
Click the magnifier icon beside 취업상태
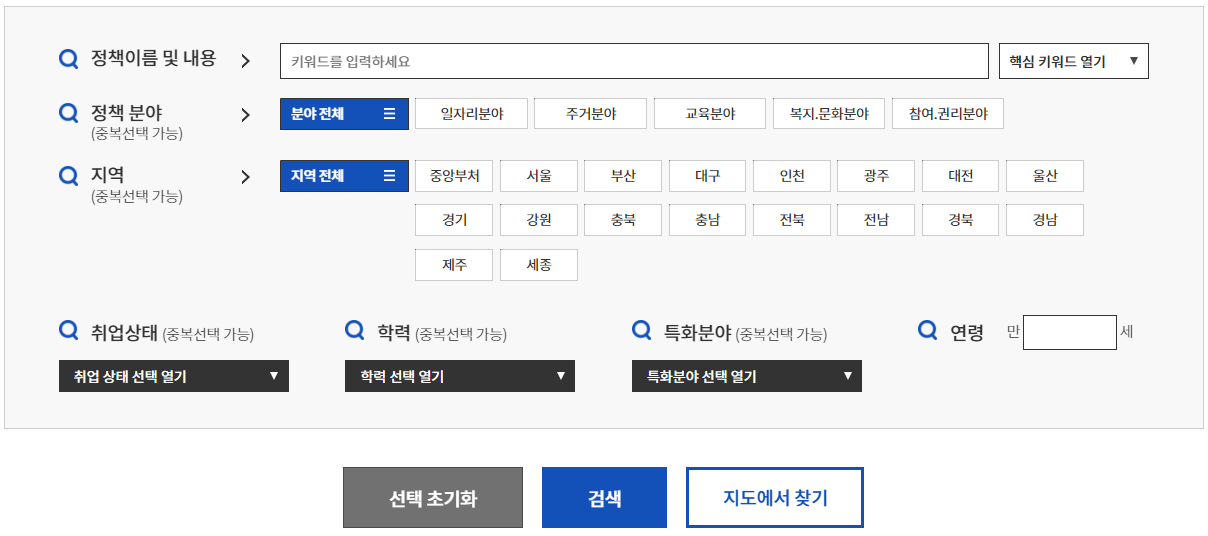[69, 331]
